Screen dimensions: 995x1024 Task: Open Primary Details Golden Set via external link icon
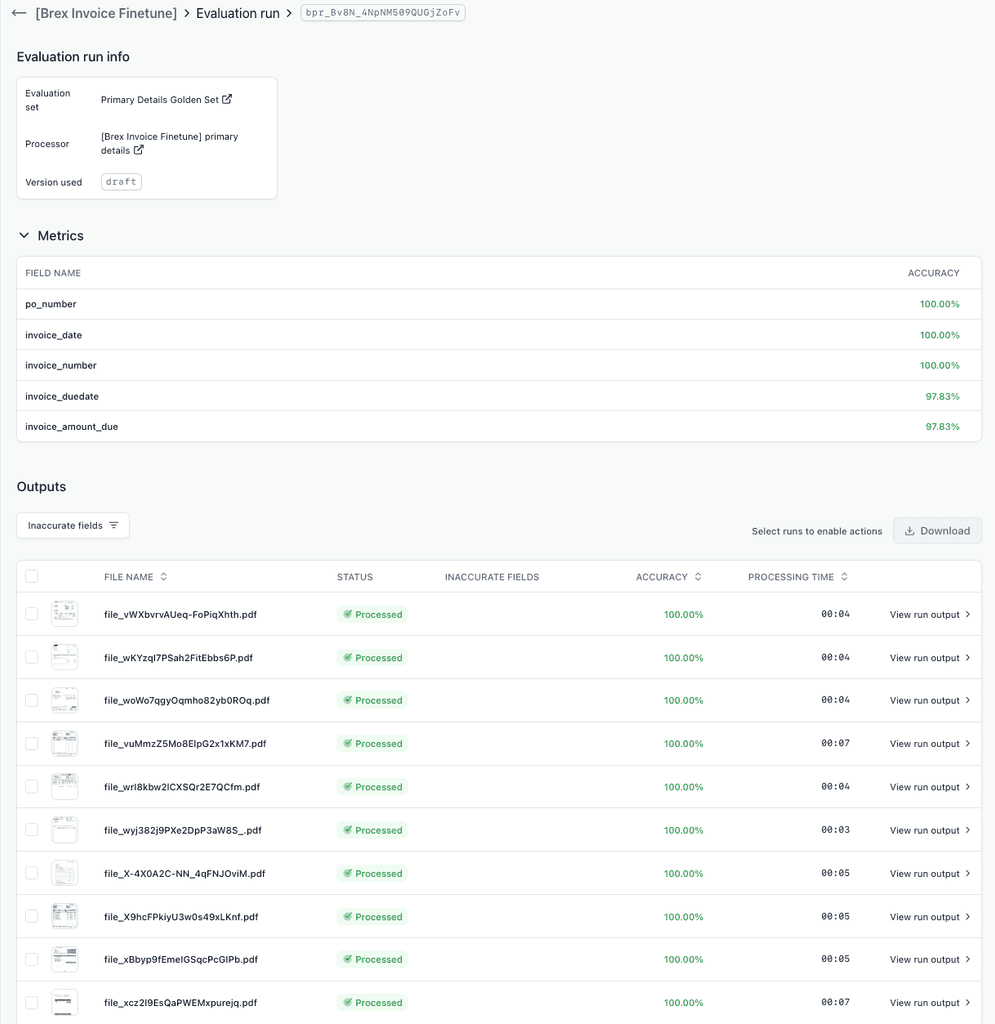(x=228, y=99)
